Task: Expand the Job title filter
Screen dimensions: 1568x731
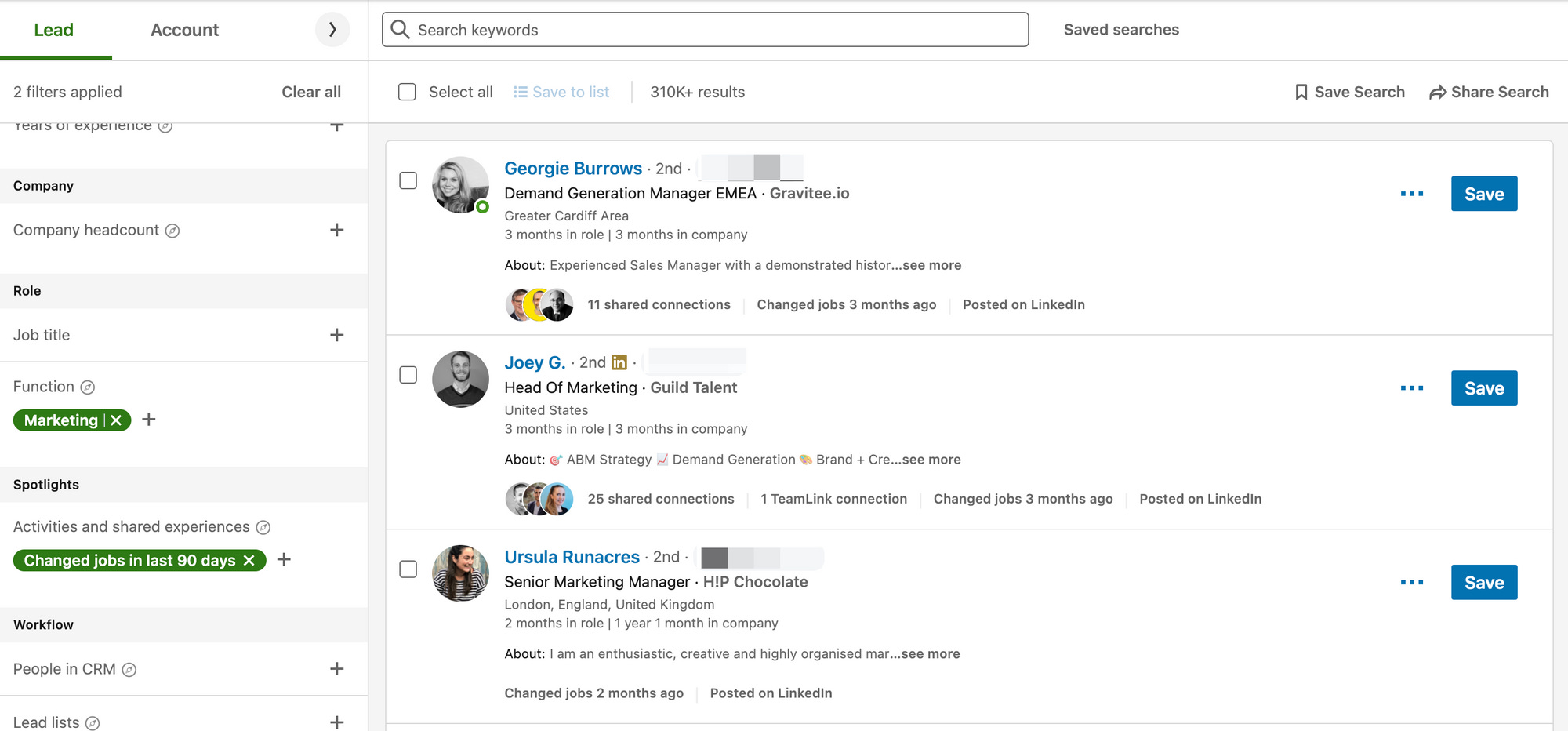Action: [x=337, y=335]
